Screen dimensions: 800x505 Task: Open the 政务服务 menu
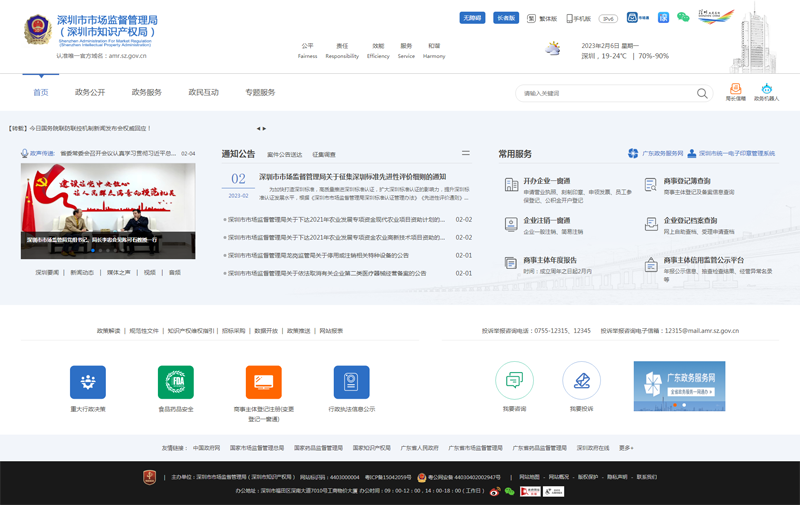point(146,92)
